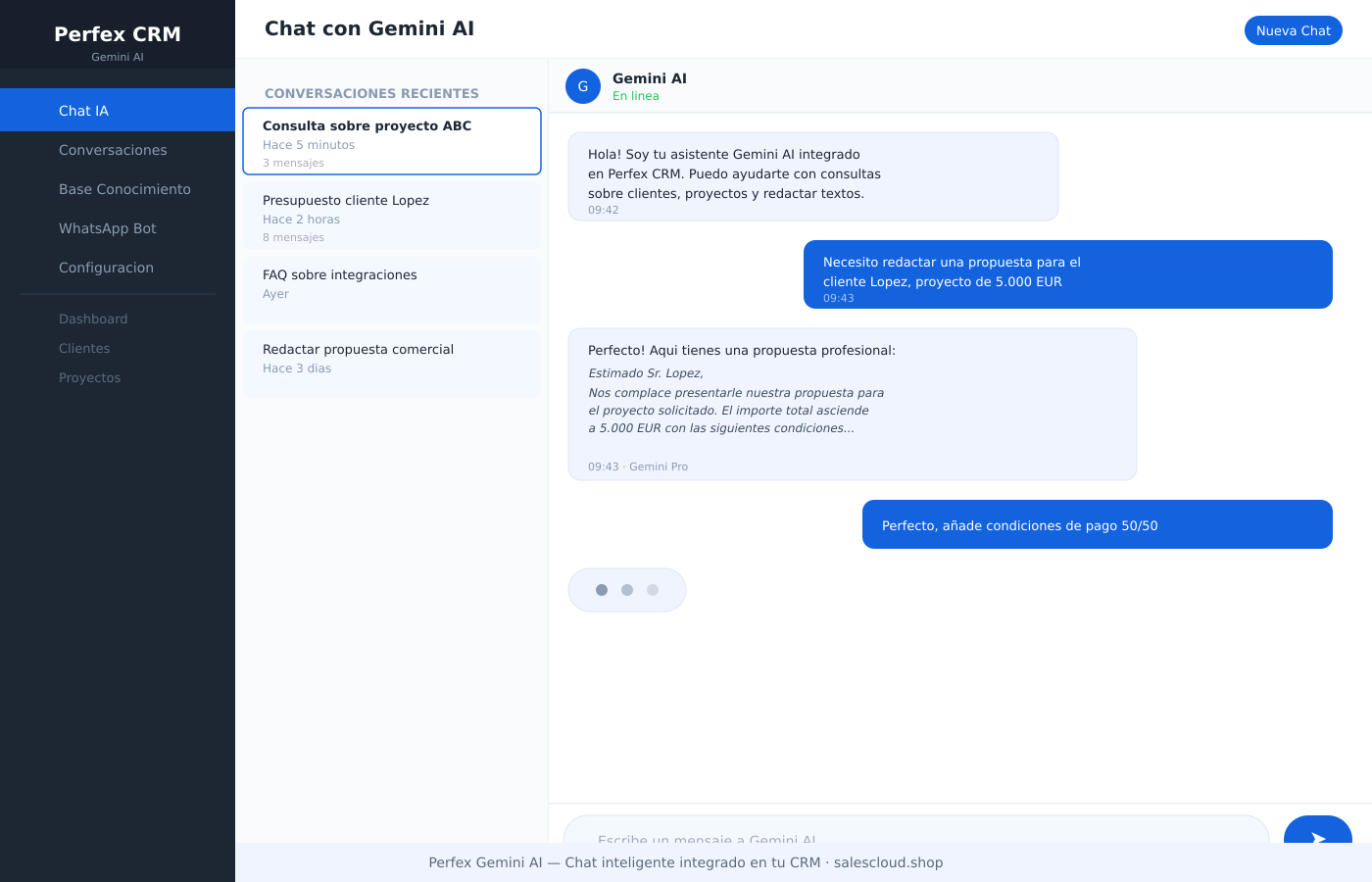The image size is (1372, 882).
Task: Click the Gemini AI avatar circle
Action: 583,86
